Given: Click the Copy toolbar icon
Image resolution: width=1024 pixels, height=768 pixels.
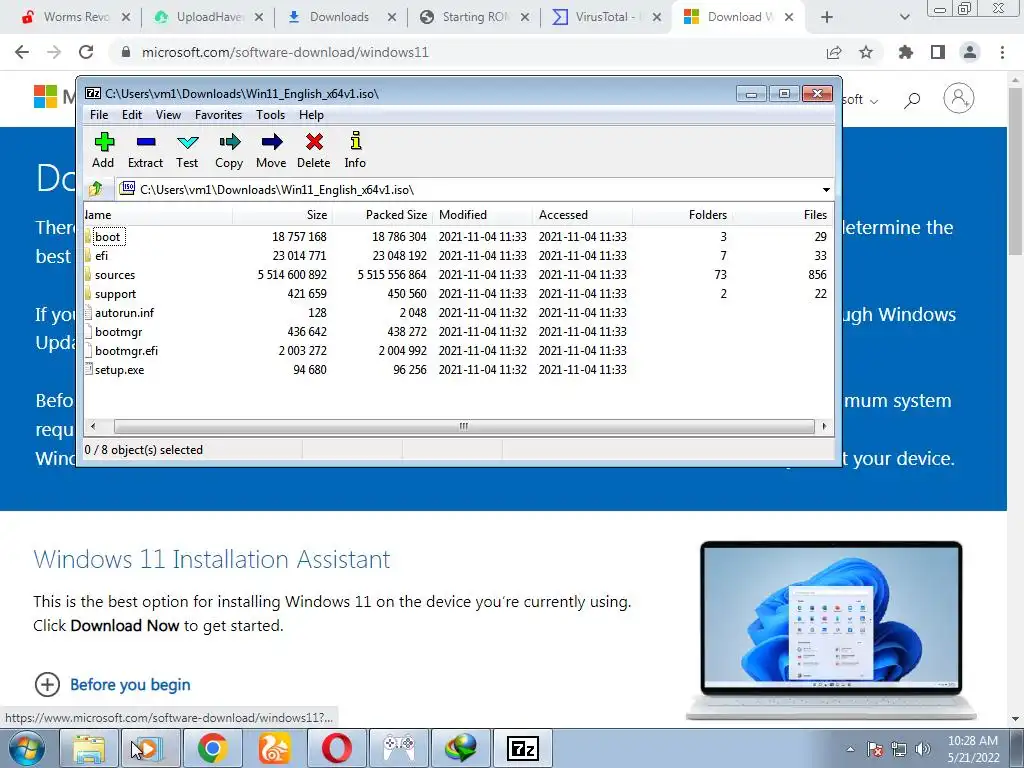Looking at the screenshot, I should (x=229, y=150).
